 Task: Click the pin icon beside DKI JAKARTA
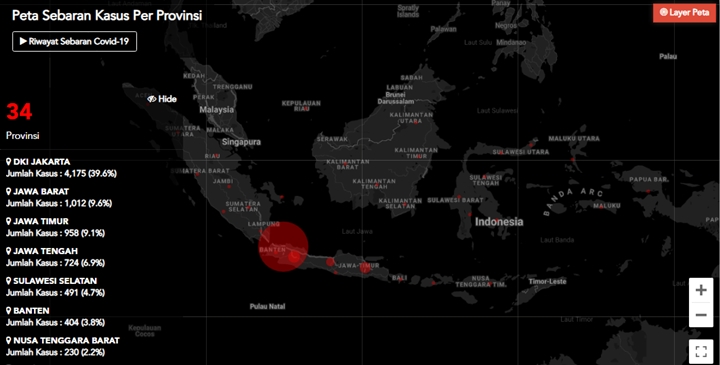(8, 162)
